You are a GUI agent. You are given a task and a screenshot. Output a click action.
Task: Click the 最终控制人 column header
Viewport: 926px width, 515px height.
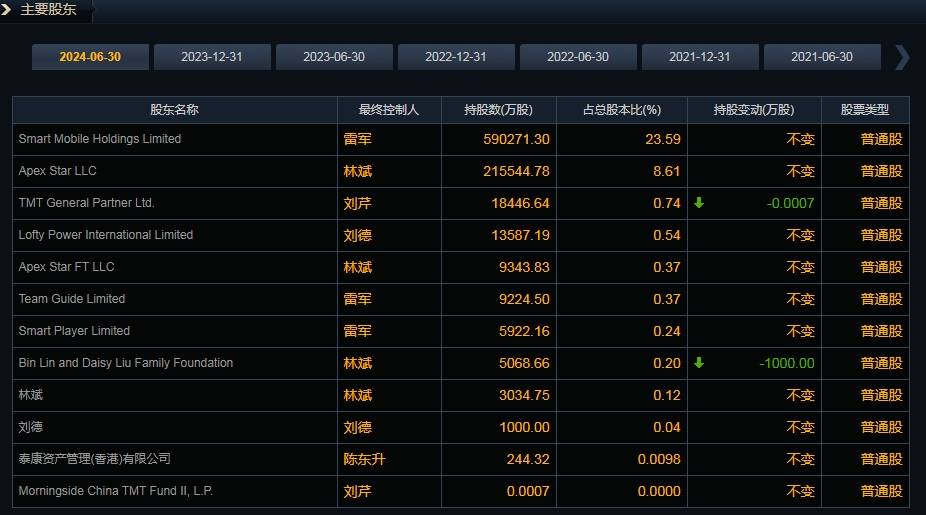(x=389, y=110)
